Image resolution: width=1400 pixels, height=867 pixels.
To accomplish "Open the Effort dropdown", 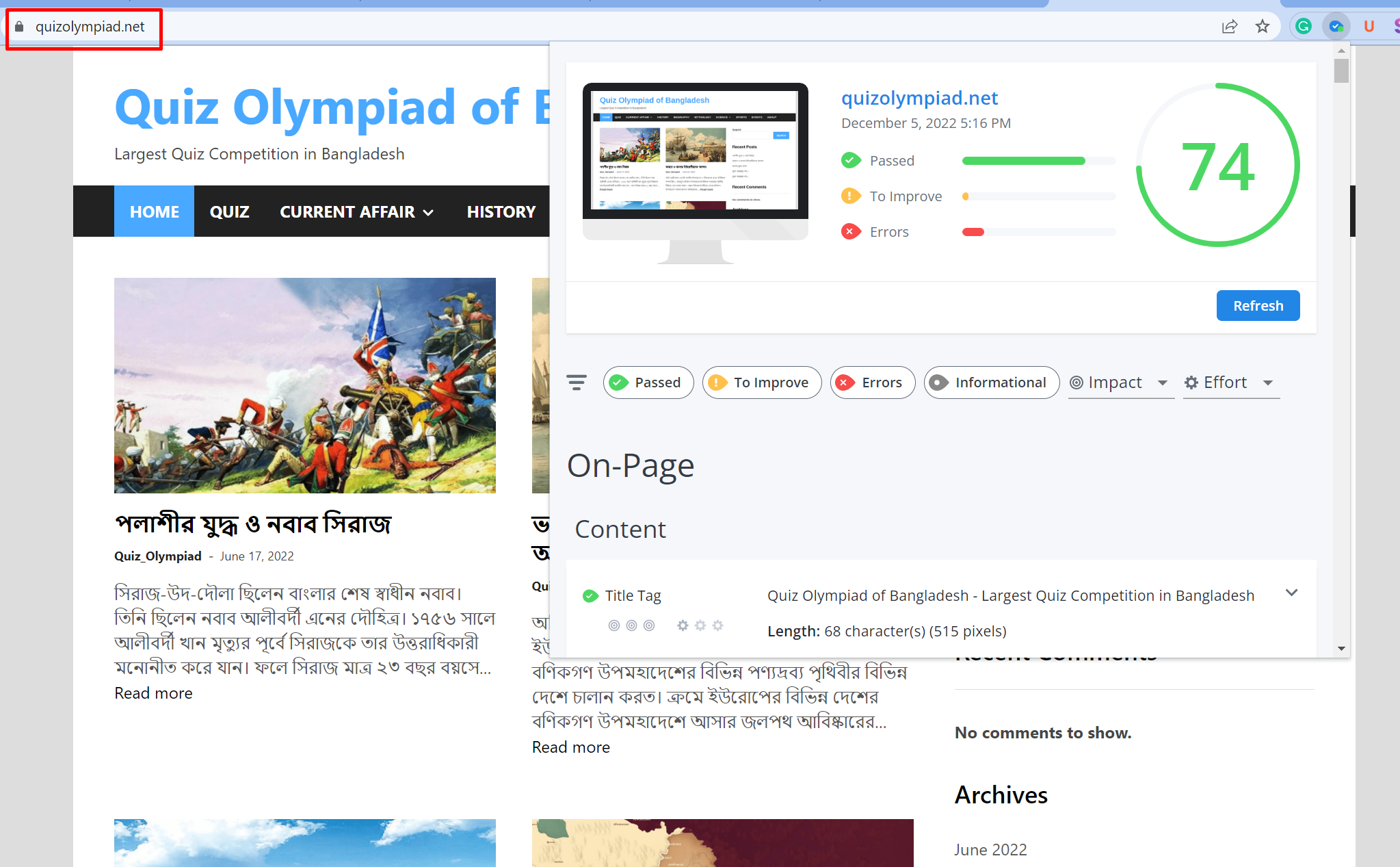I will 1230,383.
